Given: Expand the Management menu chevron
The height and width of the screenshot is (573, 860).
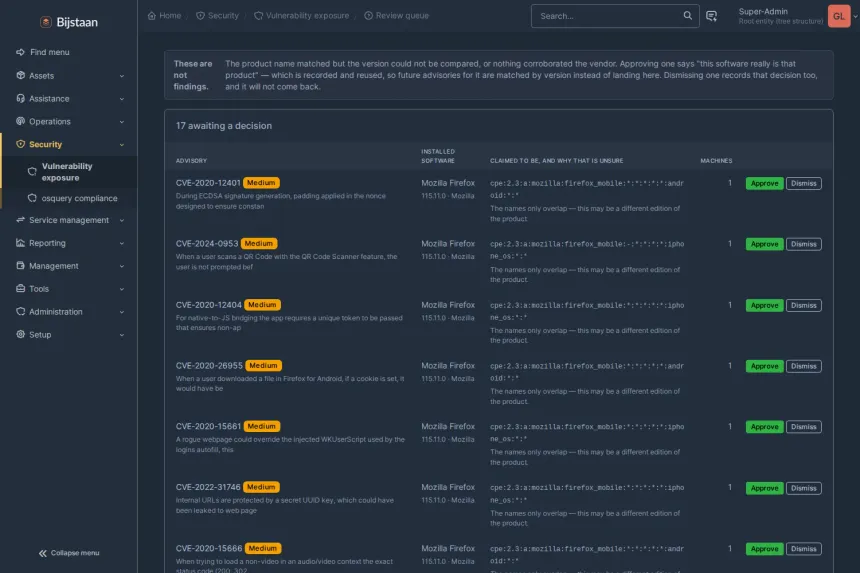Looking at the screenshot, I should coord(122,266).
